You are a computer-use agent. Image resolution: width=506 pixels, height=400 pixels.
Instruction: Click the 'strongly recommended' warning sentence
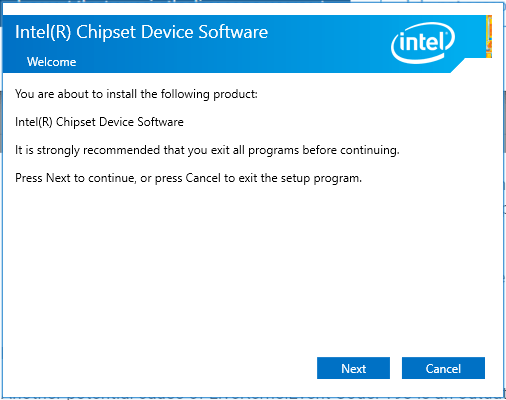click(207, 150)
